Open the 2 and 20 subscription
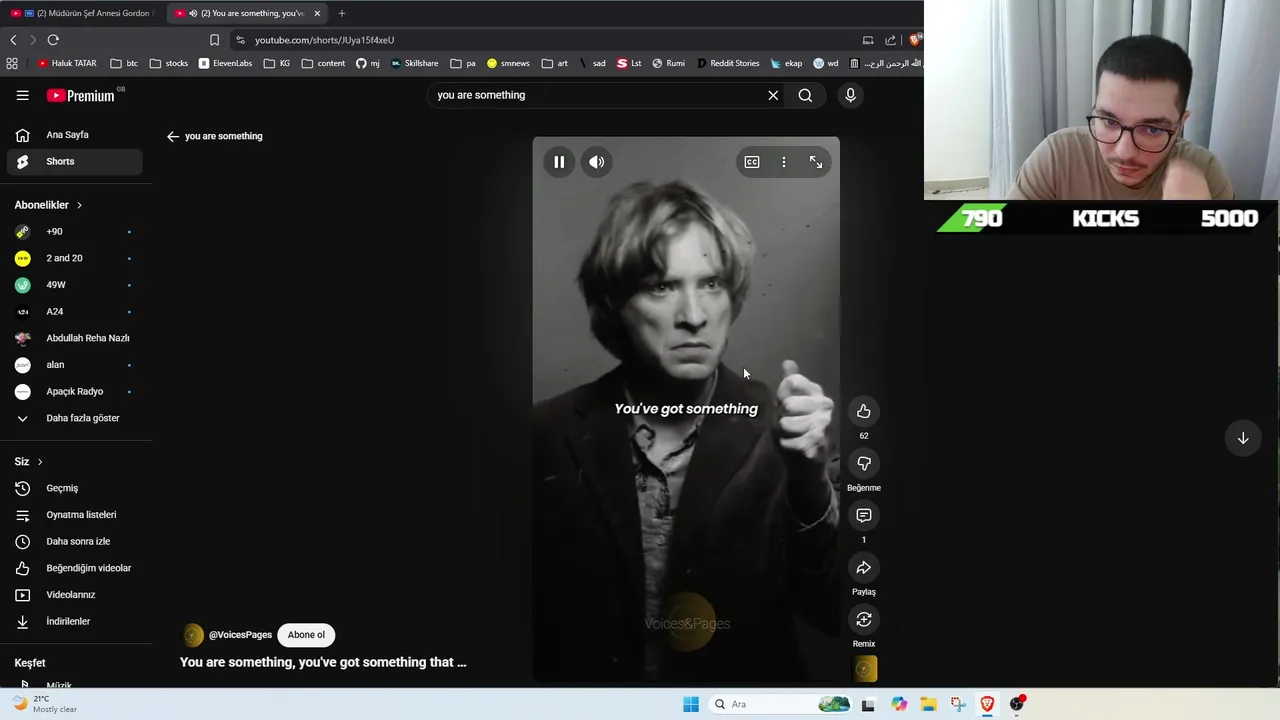 [x=74, y=258]
